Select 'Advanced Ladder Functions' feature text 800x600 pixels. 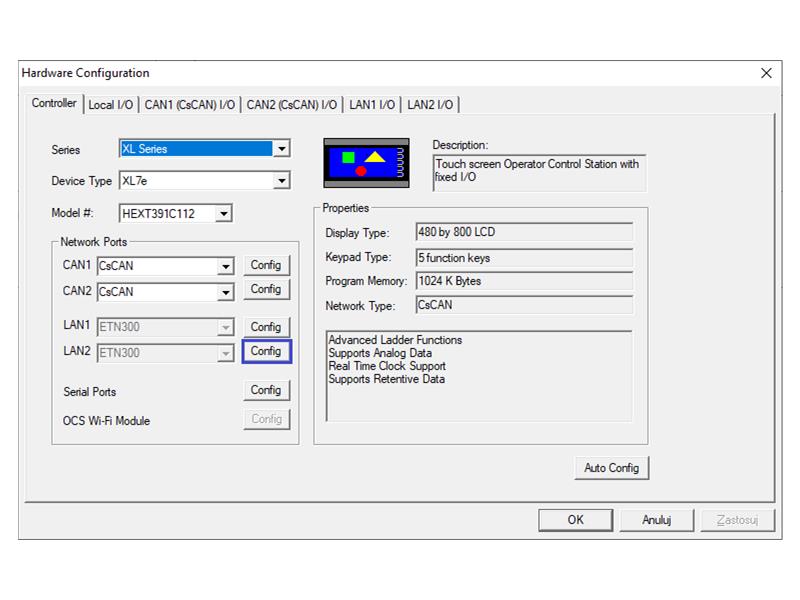tap(395, 340)
